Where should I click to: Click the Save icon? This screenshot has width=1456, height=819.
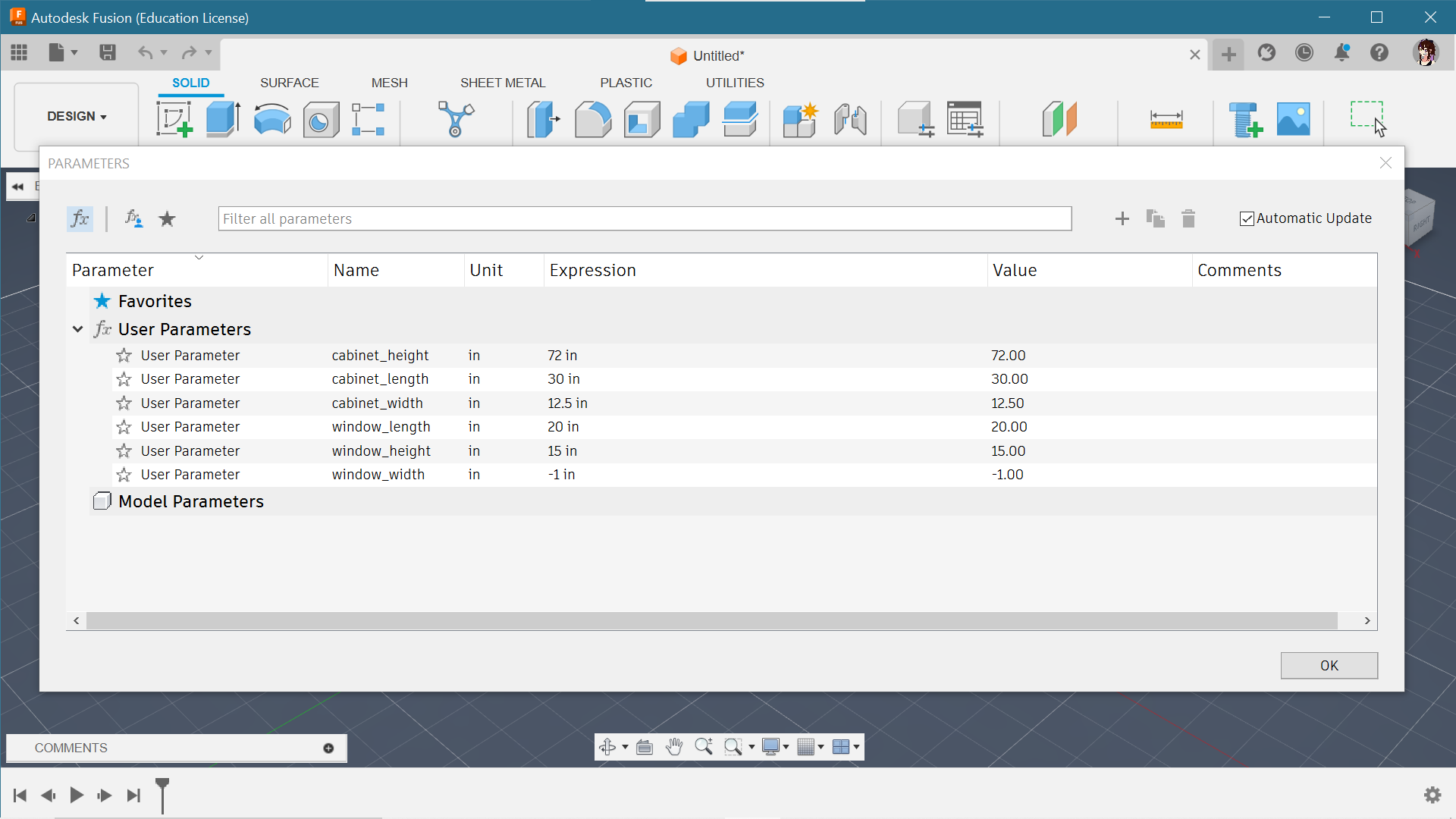108,52
